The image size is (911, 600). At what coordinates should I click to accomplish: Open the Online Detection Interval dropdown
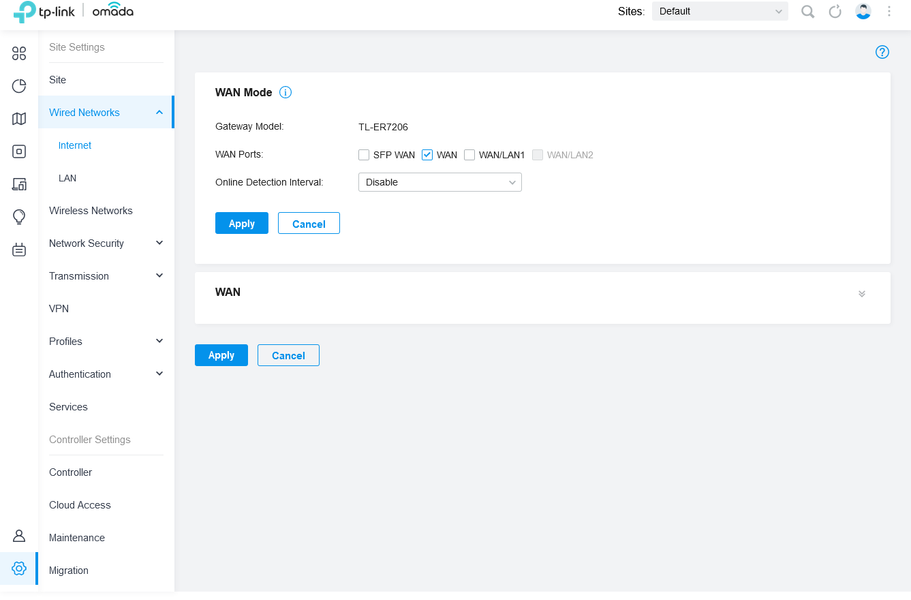click(x=440, y=182)
